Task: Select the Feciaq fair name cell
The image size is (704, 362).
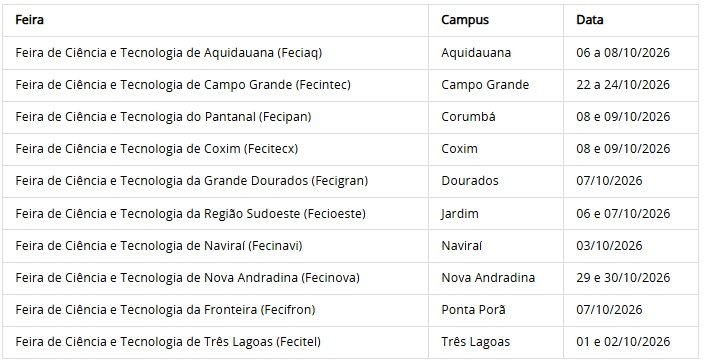Action: (x=169, y=53)
